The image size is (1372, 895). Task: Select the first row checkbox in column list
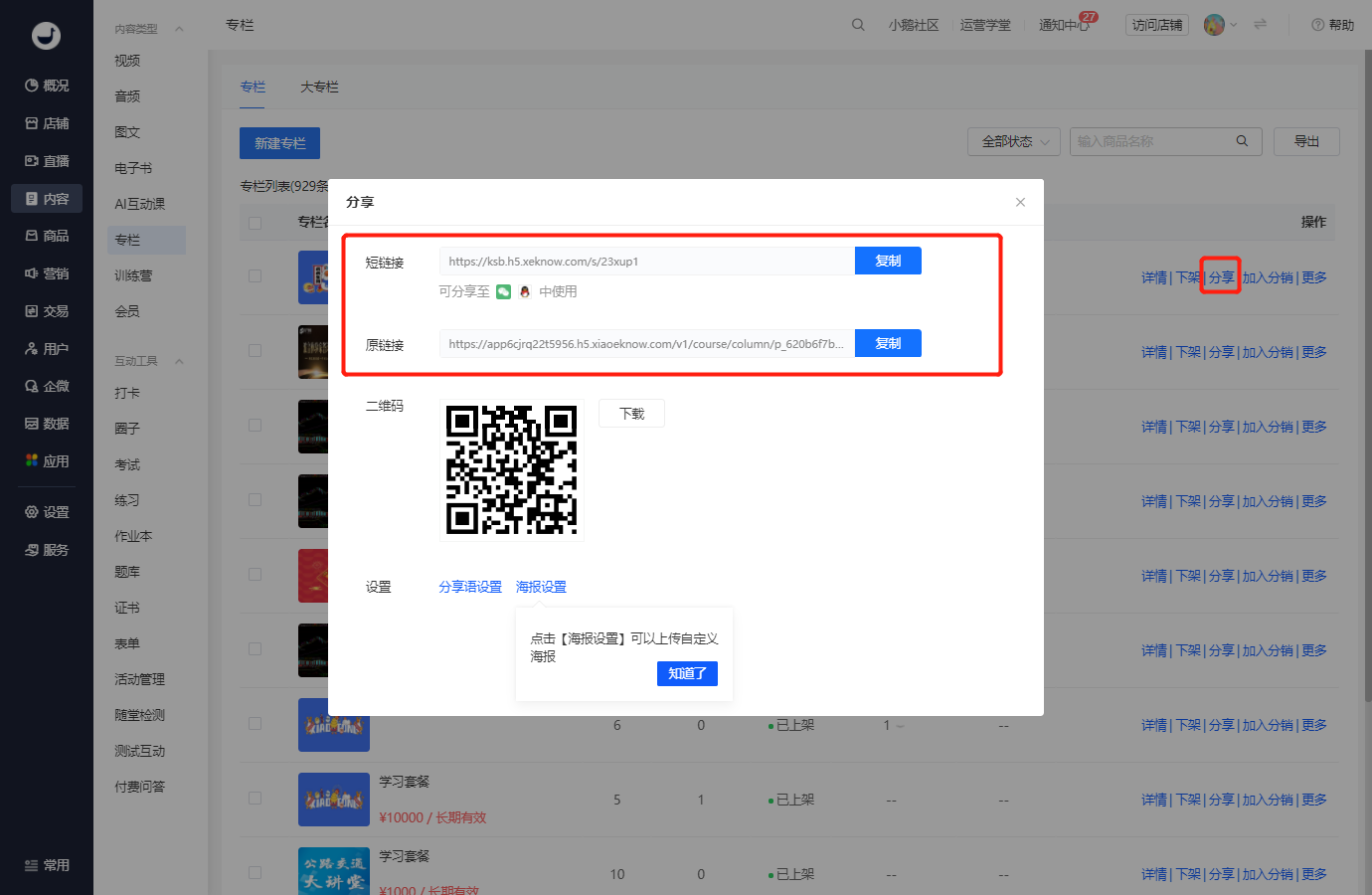[256, 276]
